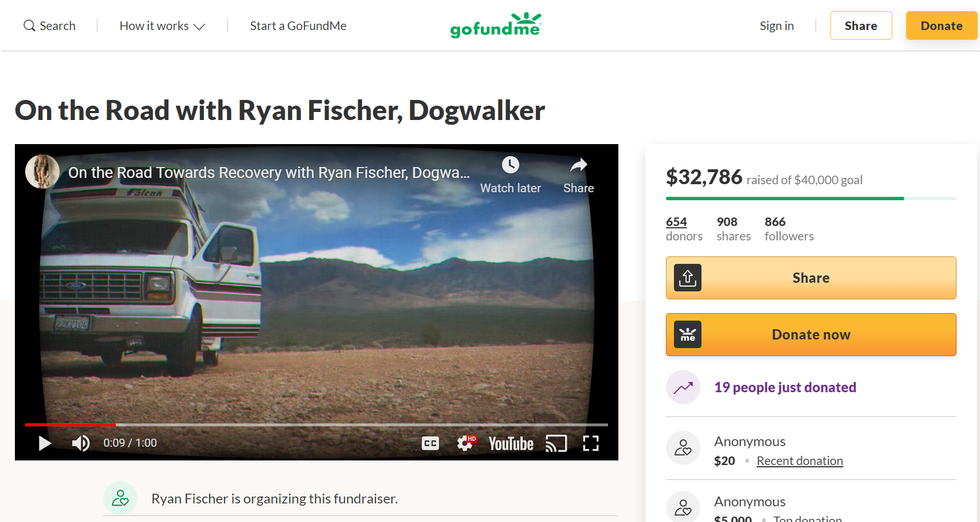This screenshot has width=980, height=522.
Task: Cast video with the cast icon
Action: coord(556,443)
